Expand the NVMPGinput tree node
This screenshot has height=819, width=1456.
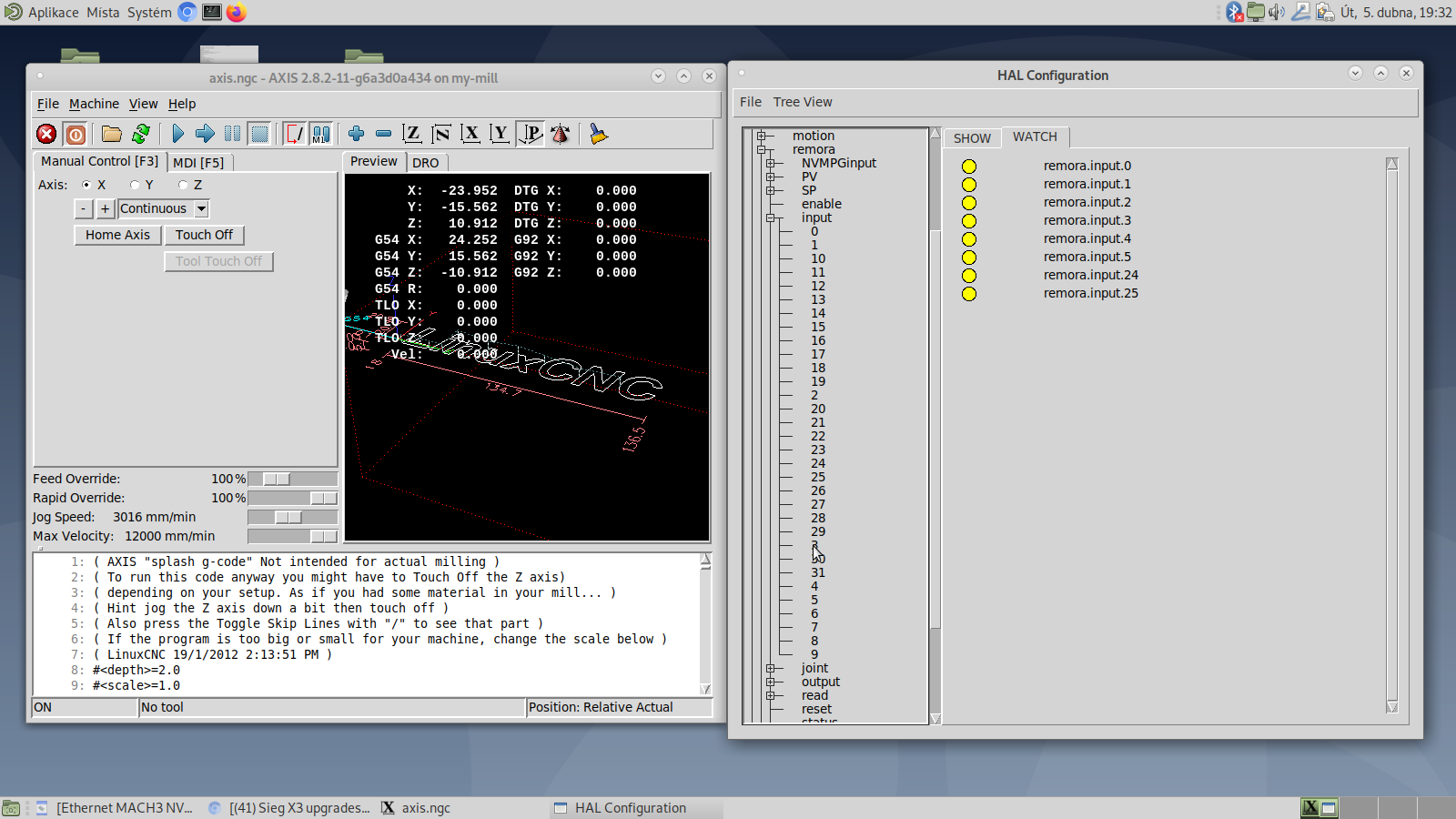[x=770, y=164]
